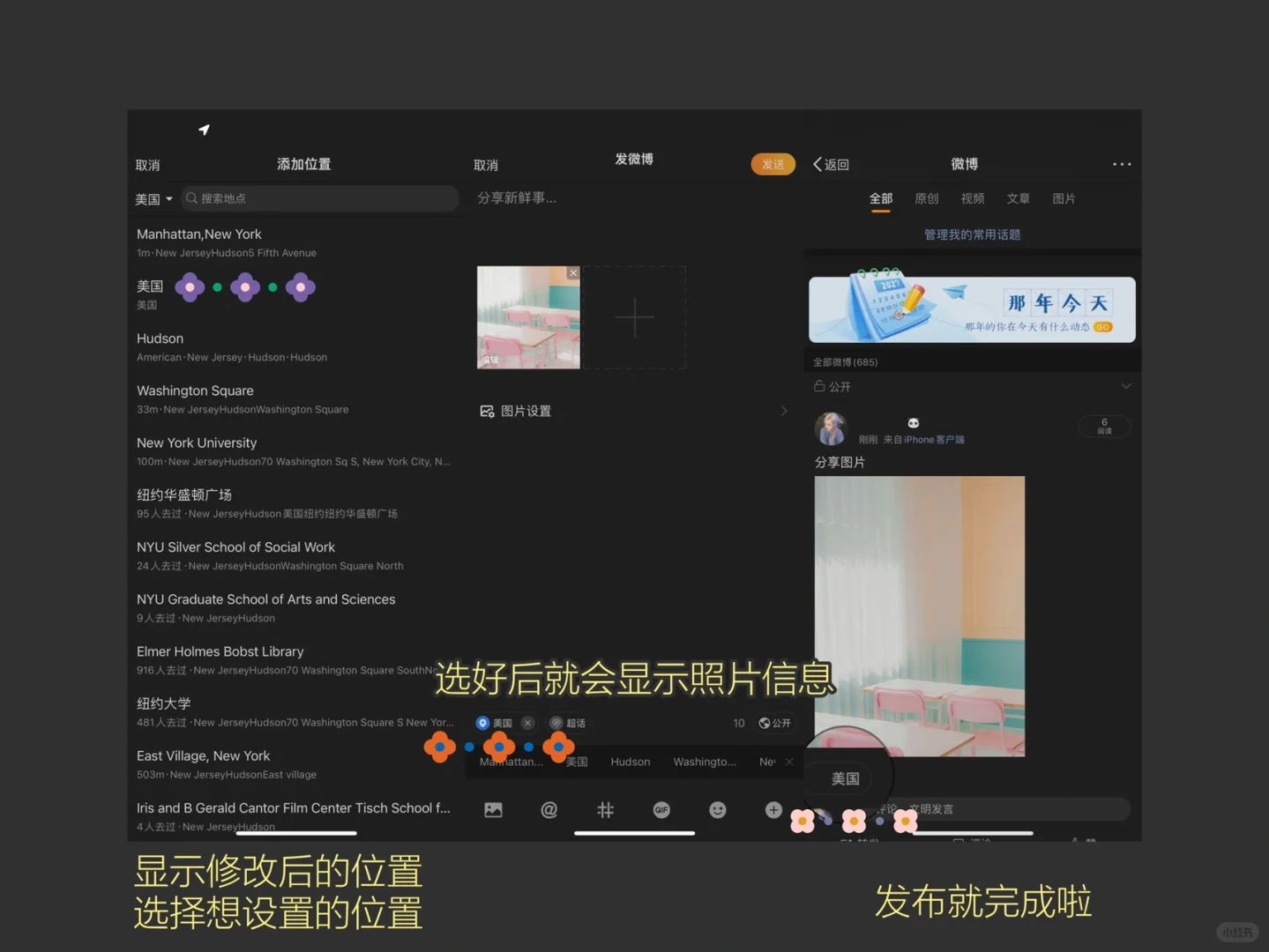The height and width of the screenshot is (952, 1269).
Task: Open the 美国 region dropdown
Action: tap(153, 198)
